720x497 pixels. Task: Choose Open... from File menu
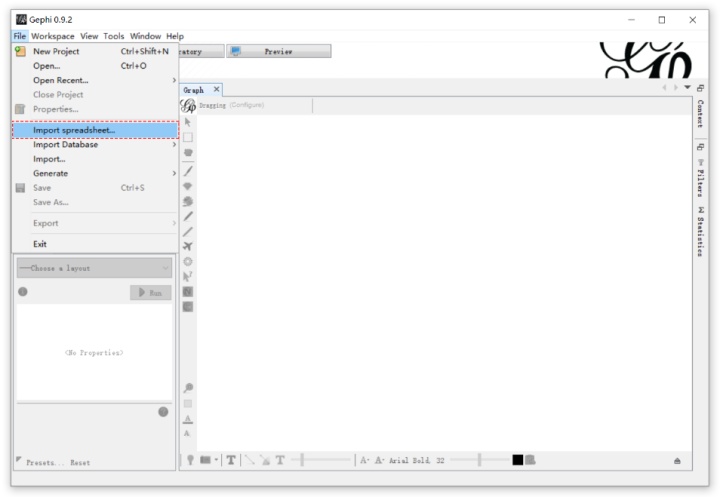95,66
